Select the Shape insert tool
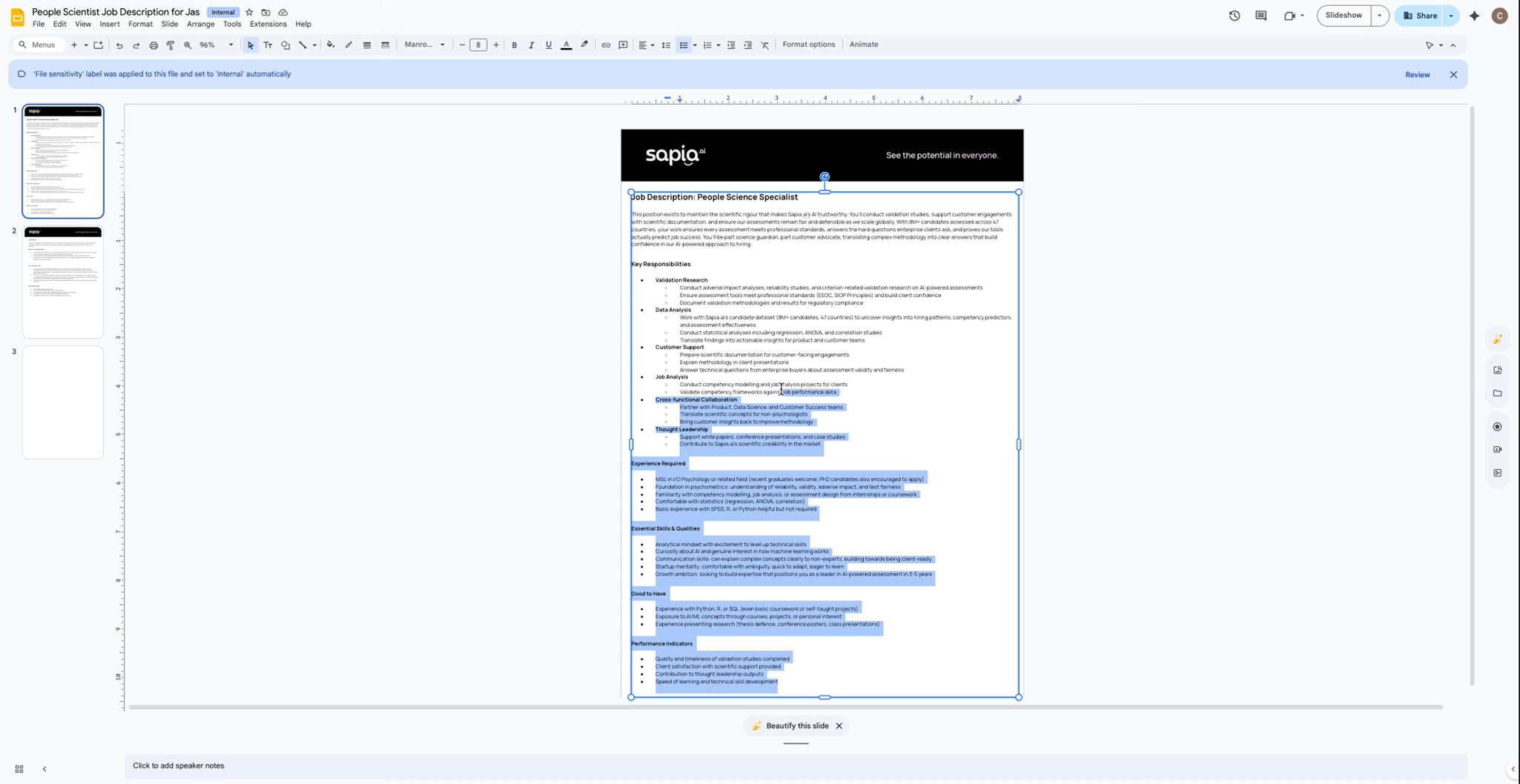Viewport: 1520px width, 784px height. [x=285, y=45]
